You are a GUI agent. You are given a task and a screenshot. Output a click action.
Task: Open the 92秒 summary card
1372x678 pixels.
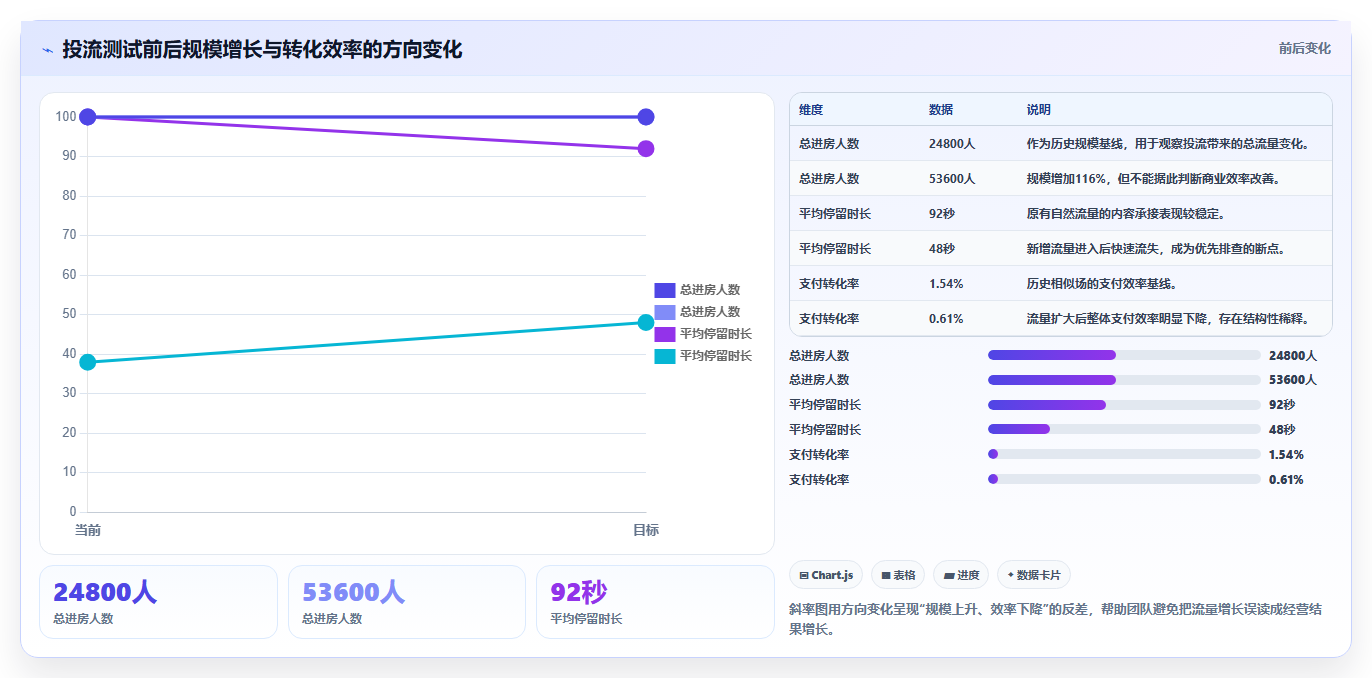(x=655, y=602)
